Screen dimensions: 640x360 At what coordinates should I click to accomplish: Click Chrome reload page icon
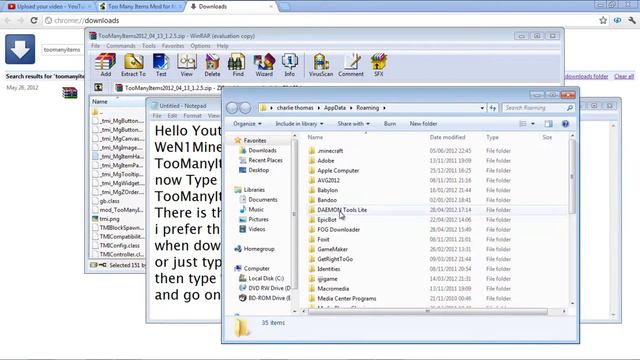[x=34, y=20]
